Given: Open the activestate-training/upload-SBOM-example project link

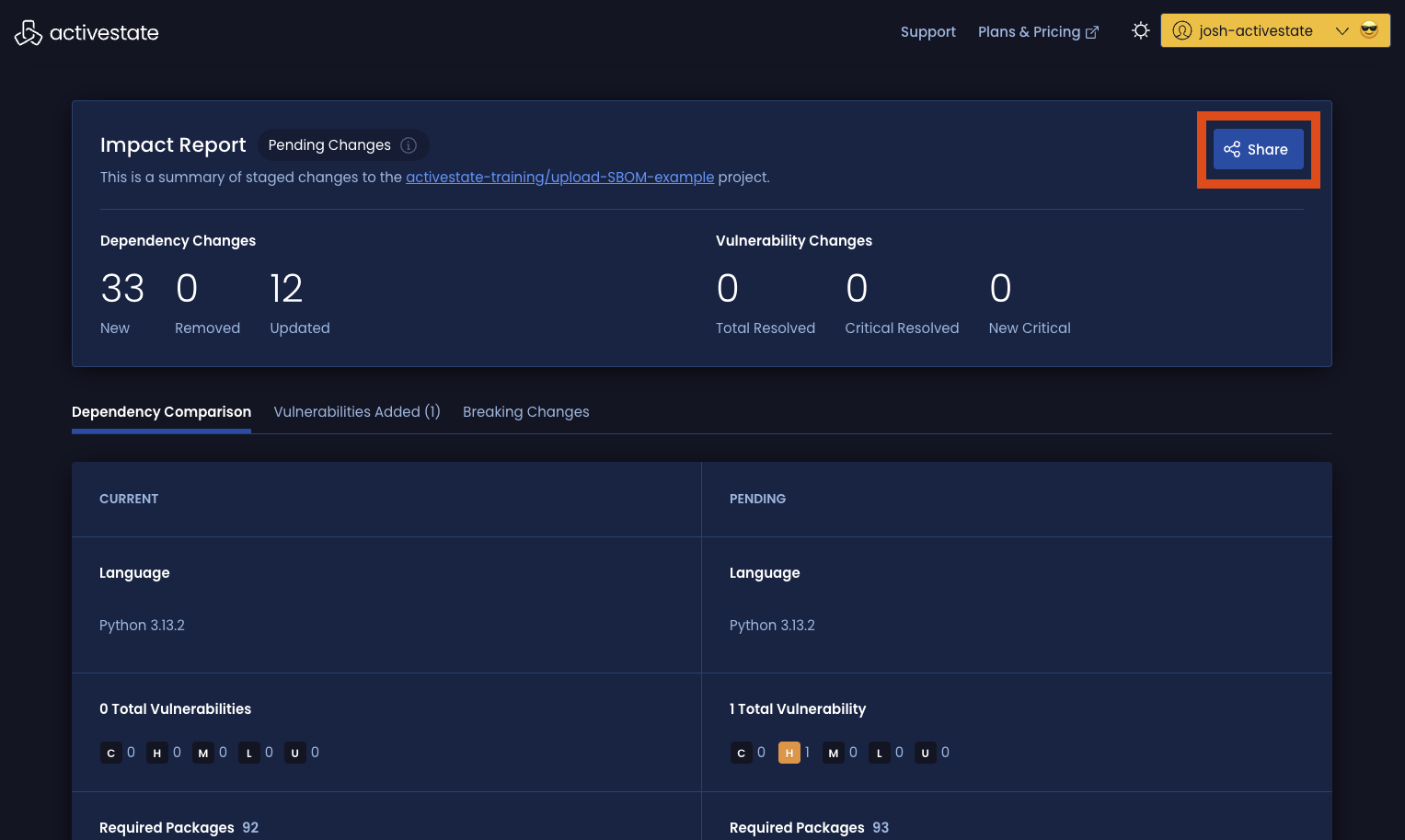Looking at the screenshot, I should [x=559, y=177].
